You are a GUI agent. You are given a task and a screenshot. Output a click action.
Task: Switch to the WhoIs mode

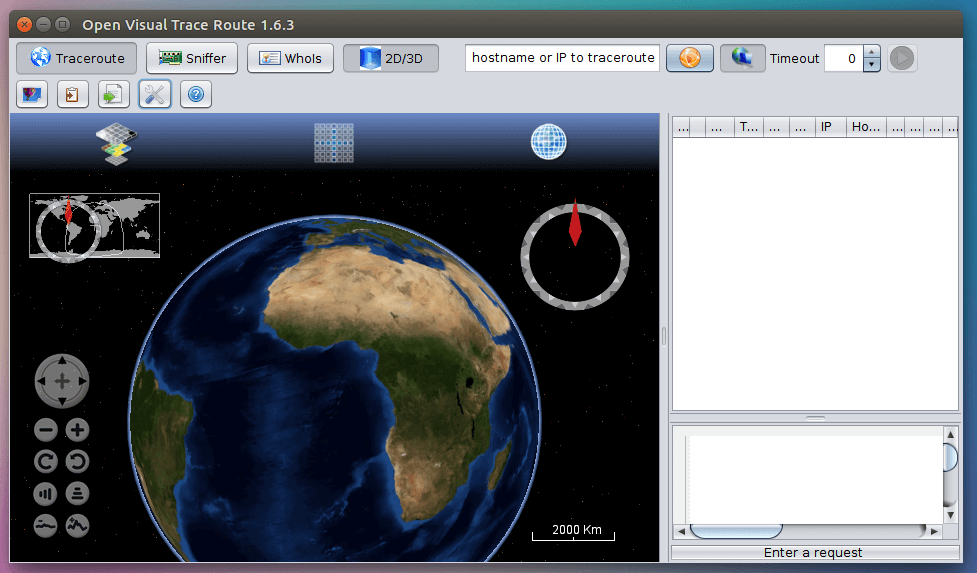point(291,58)
